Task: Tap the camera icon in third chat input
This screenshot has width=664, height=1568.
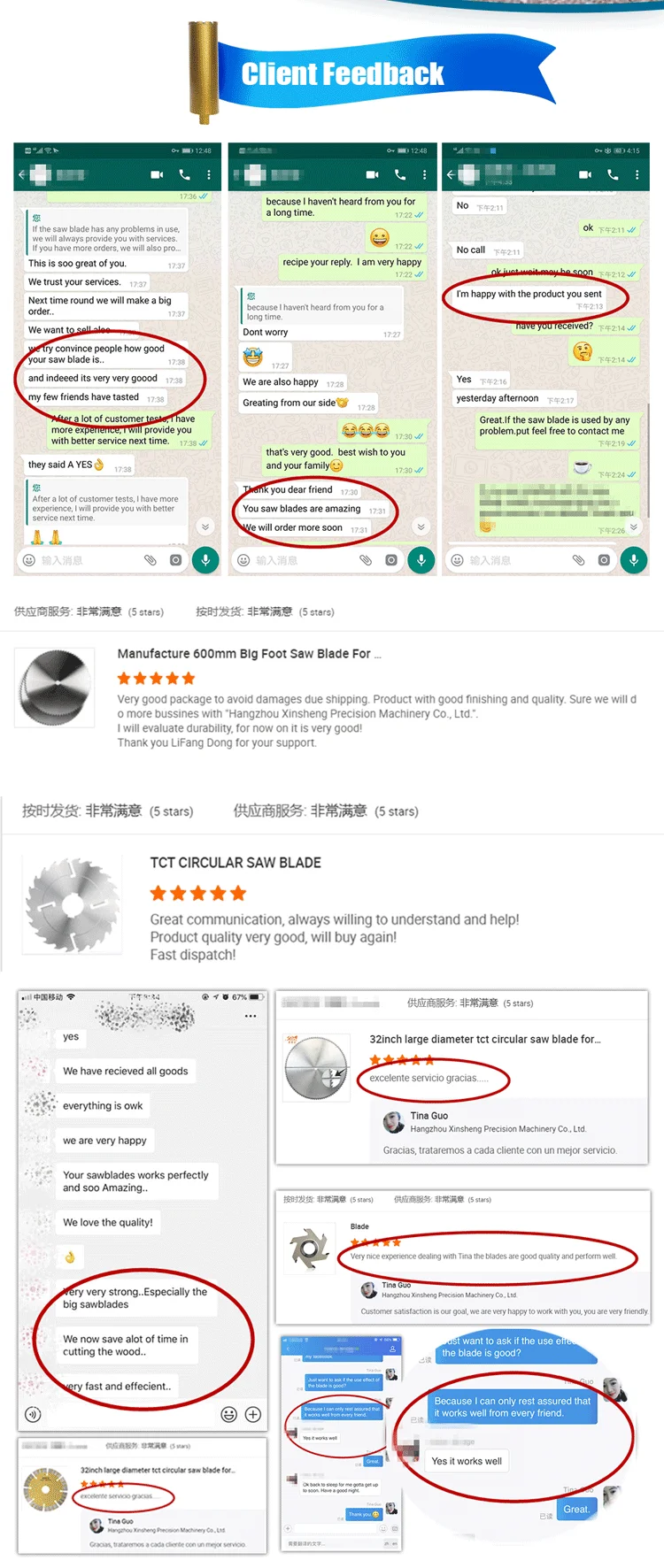Action: [604, 560]
